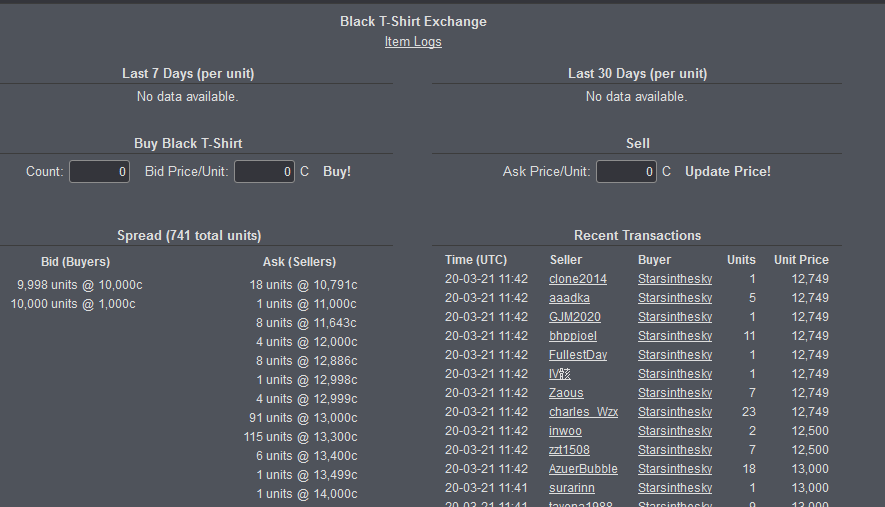Viewport: 885px width, 507px height.
Task: Open Starsinthesky buyer link in GJM2020 row
Action: pyautogui.click(x=675, y=317)
